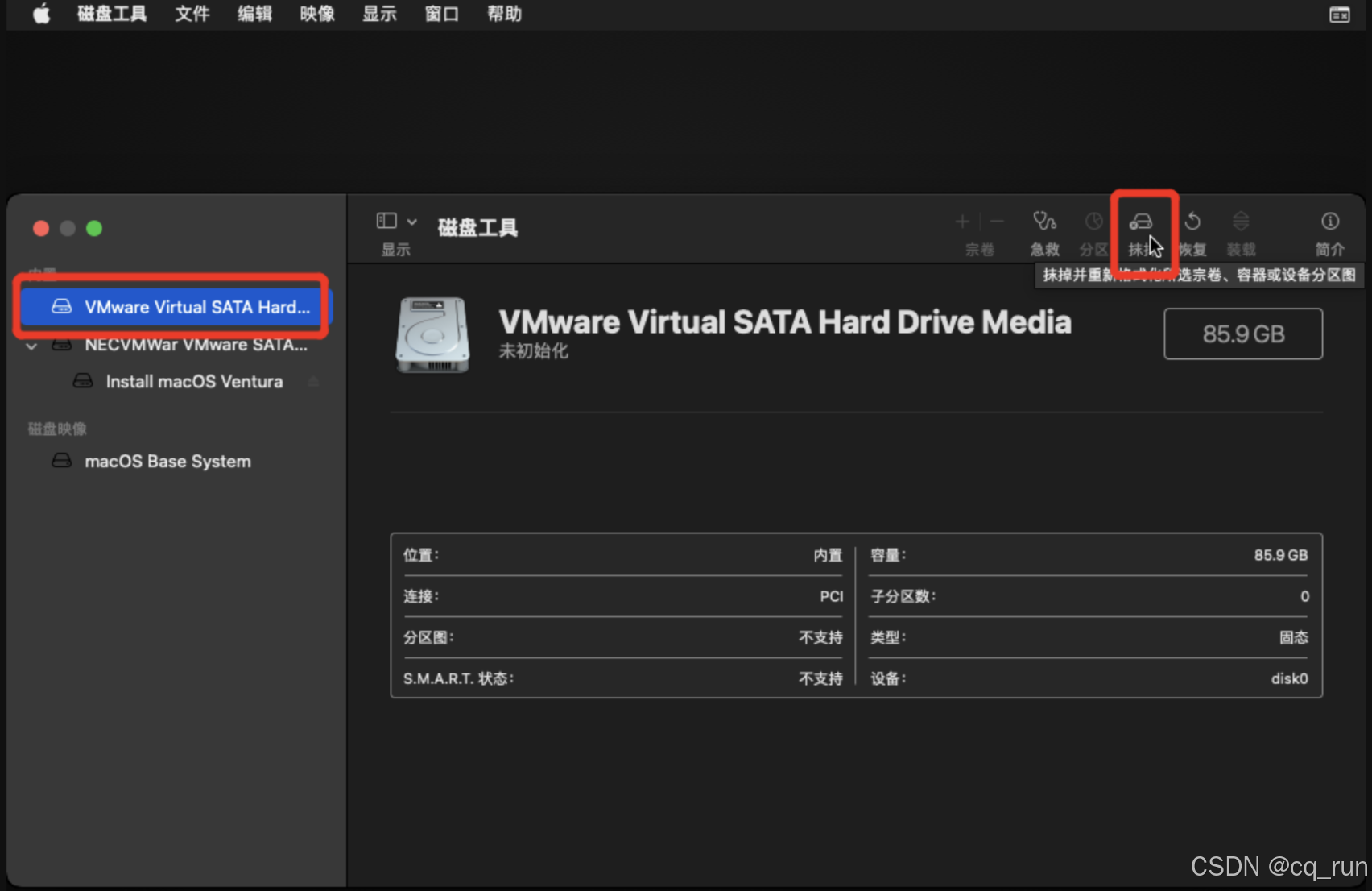This screenshot has width=1372, height=891.
Task: Open the 简介 info icon
Action: tap(1330, 221)
